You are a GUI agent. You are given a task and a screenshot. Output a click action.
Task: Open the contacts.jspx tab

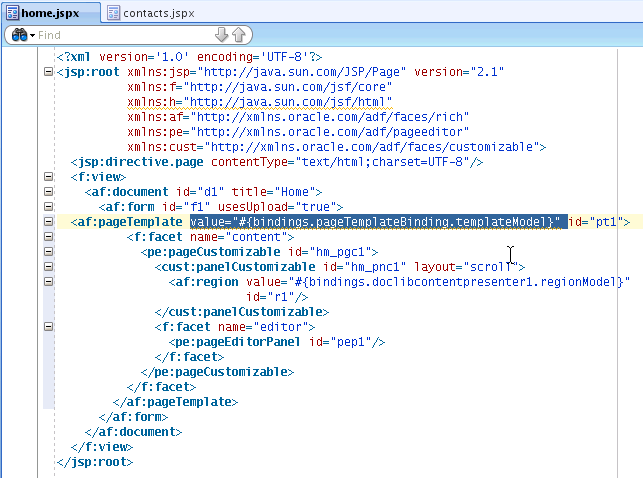[x=151, y=13]
